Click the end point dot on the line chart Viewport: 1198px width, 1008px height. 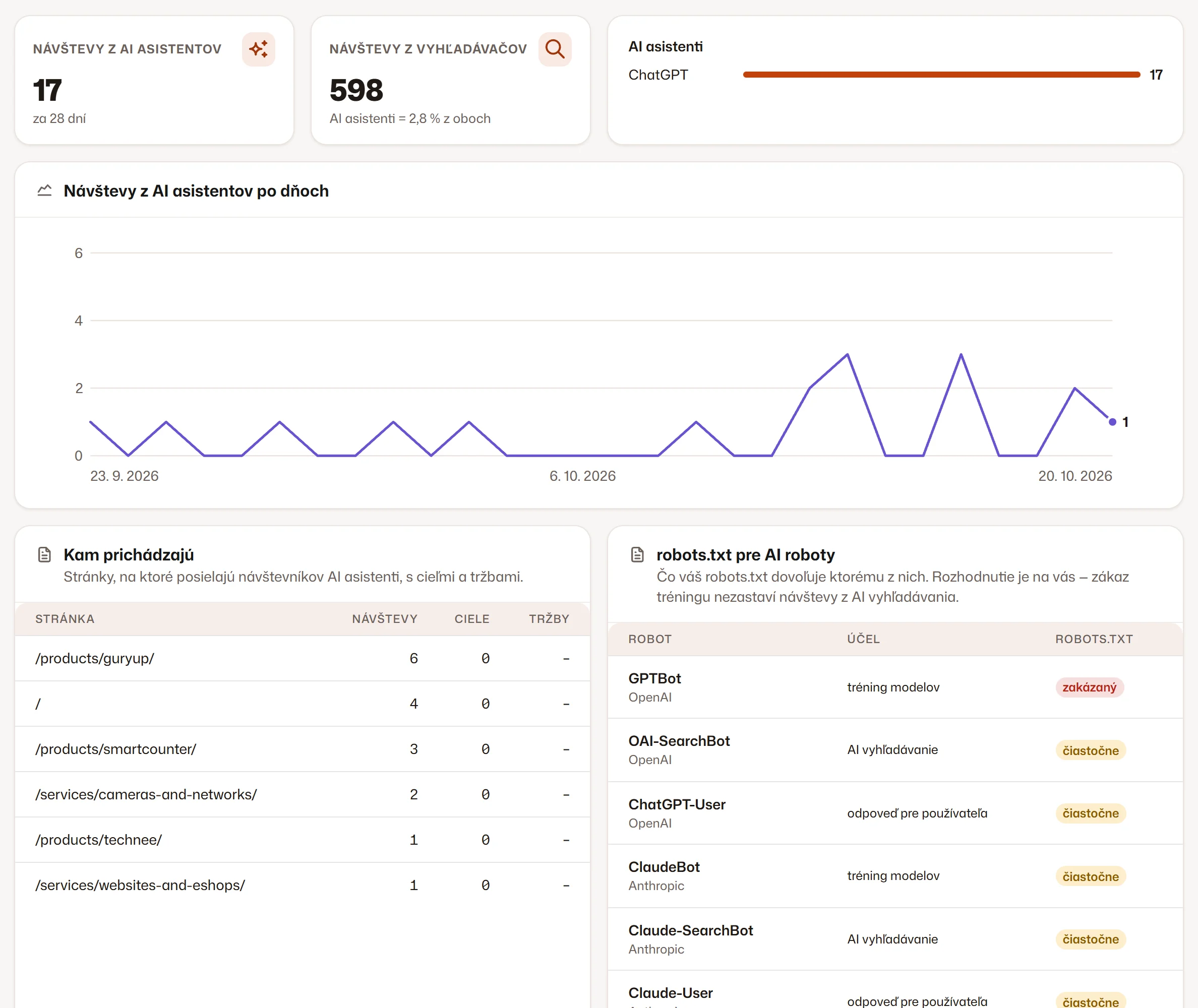click(1112, 422)
